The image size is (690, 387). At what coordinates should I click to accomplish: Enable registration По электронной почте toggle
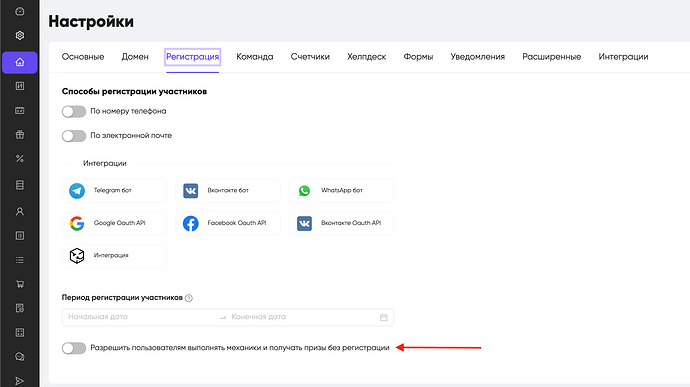(74, 136)
